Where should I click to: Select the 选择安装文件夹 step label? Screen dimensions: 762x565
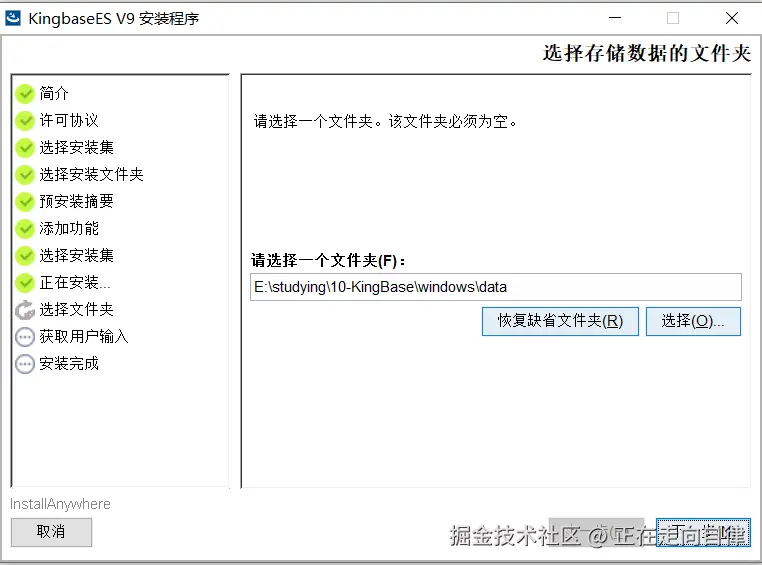click(x=91, y=174)
